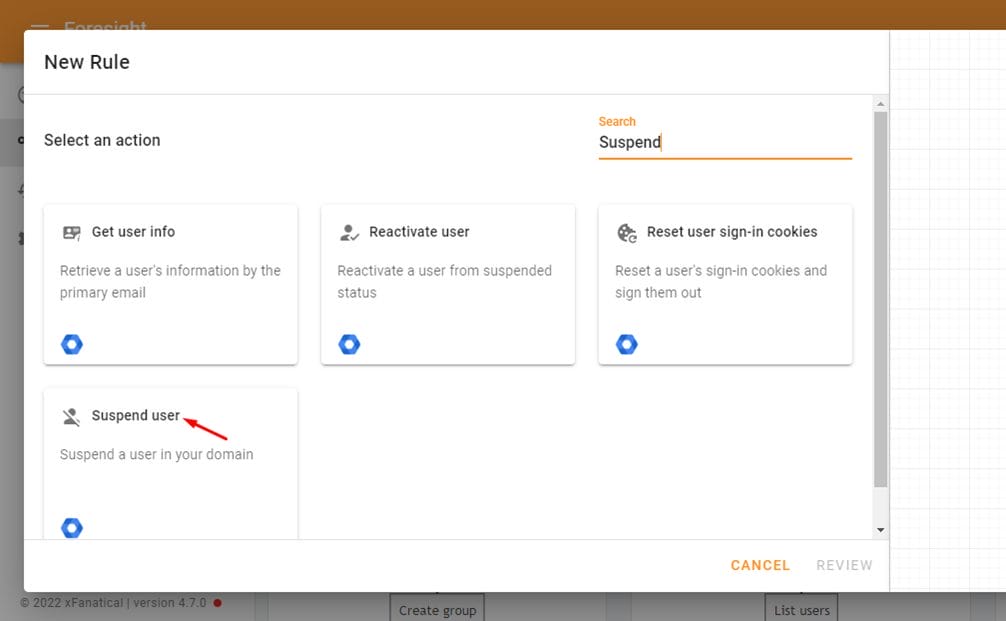This screenshot has width=1006, height=621.
Task: Choose the Get user info action
Action: click(x=133, y=232)
